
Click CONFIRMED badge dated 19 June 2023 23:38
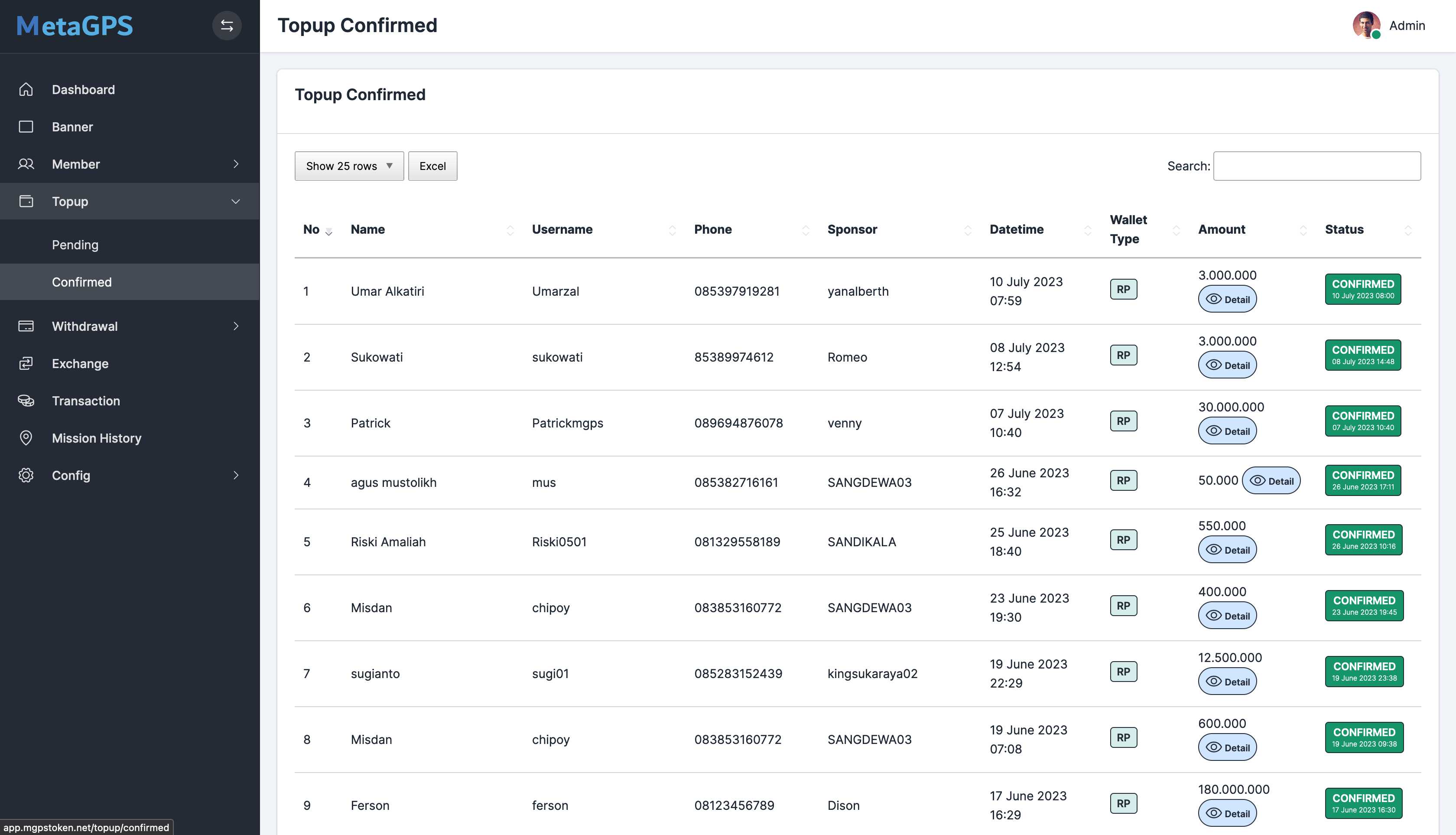pyautogui.click(x=1364, y=672)
